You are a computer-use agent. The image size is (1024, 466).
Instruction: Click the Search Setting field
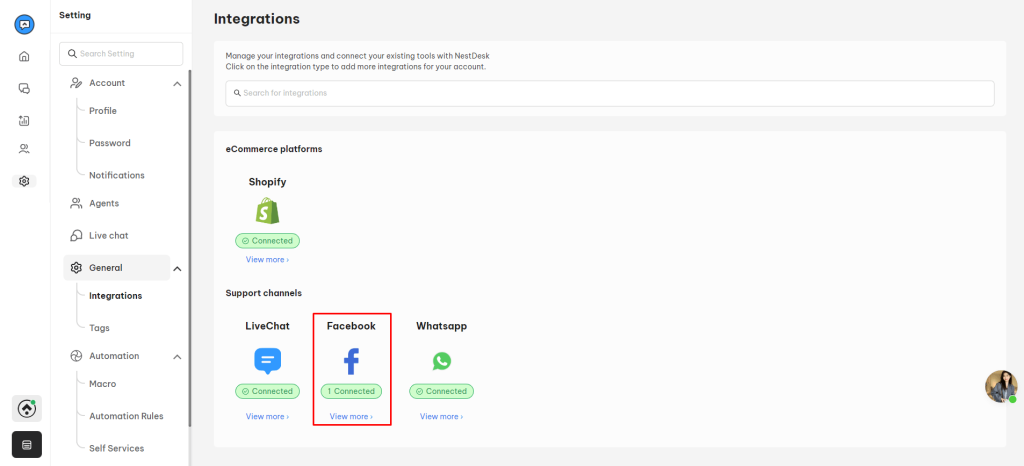pyautogui.click(x=121, y=54)
